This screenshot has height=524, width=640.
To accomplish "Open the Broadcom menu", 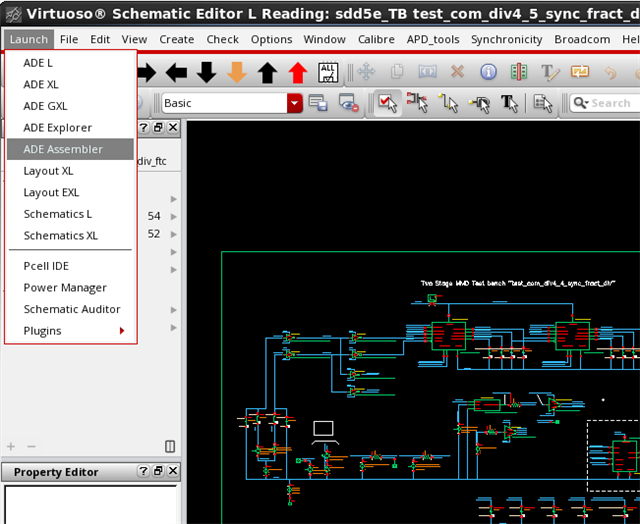I will (582, 39).
